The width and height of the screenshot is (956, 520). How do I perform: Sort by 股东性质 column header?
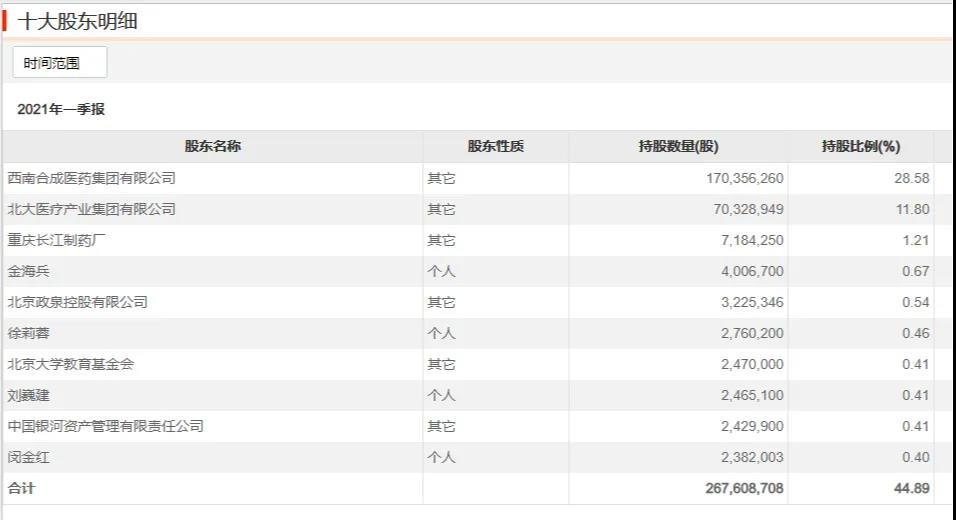[496, 146]
